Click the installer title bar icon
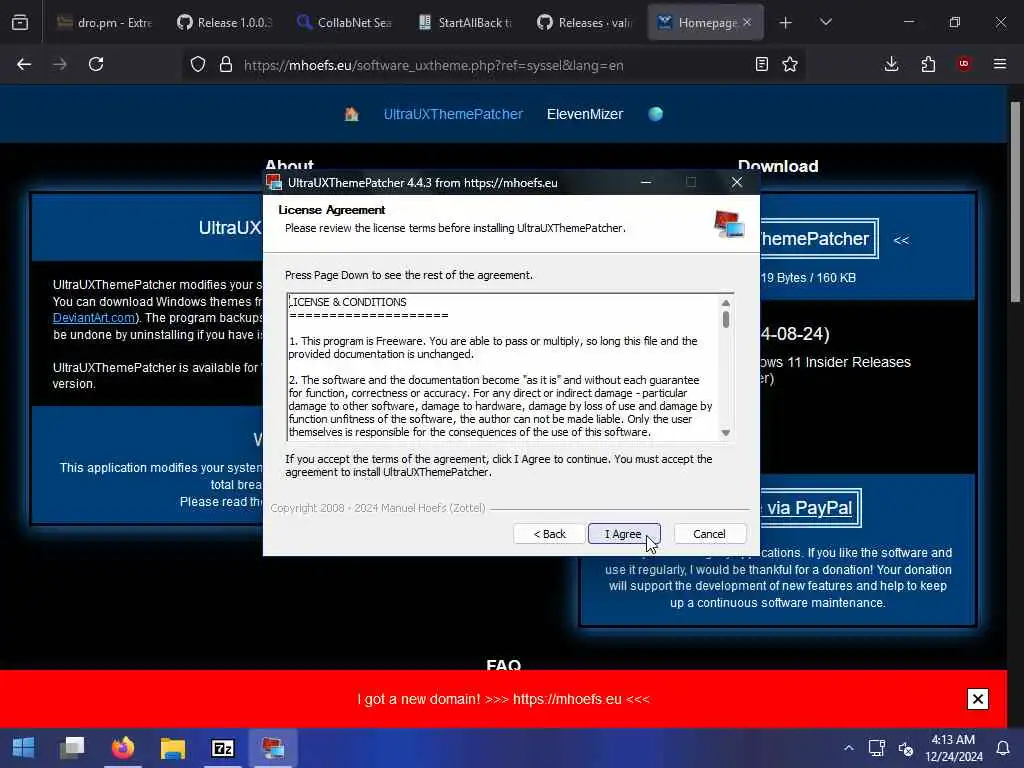The height and width of the screenshot is (768, 1024). tap(274, 182)
